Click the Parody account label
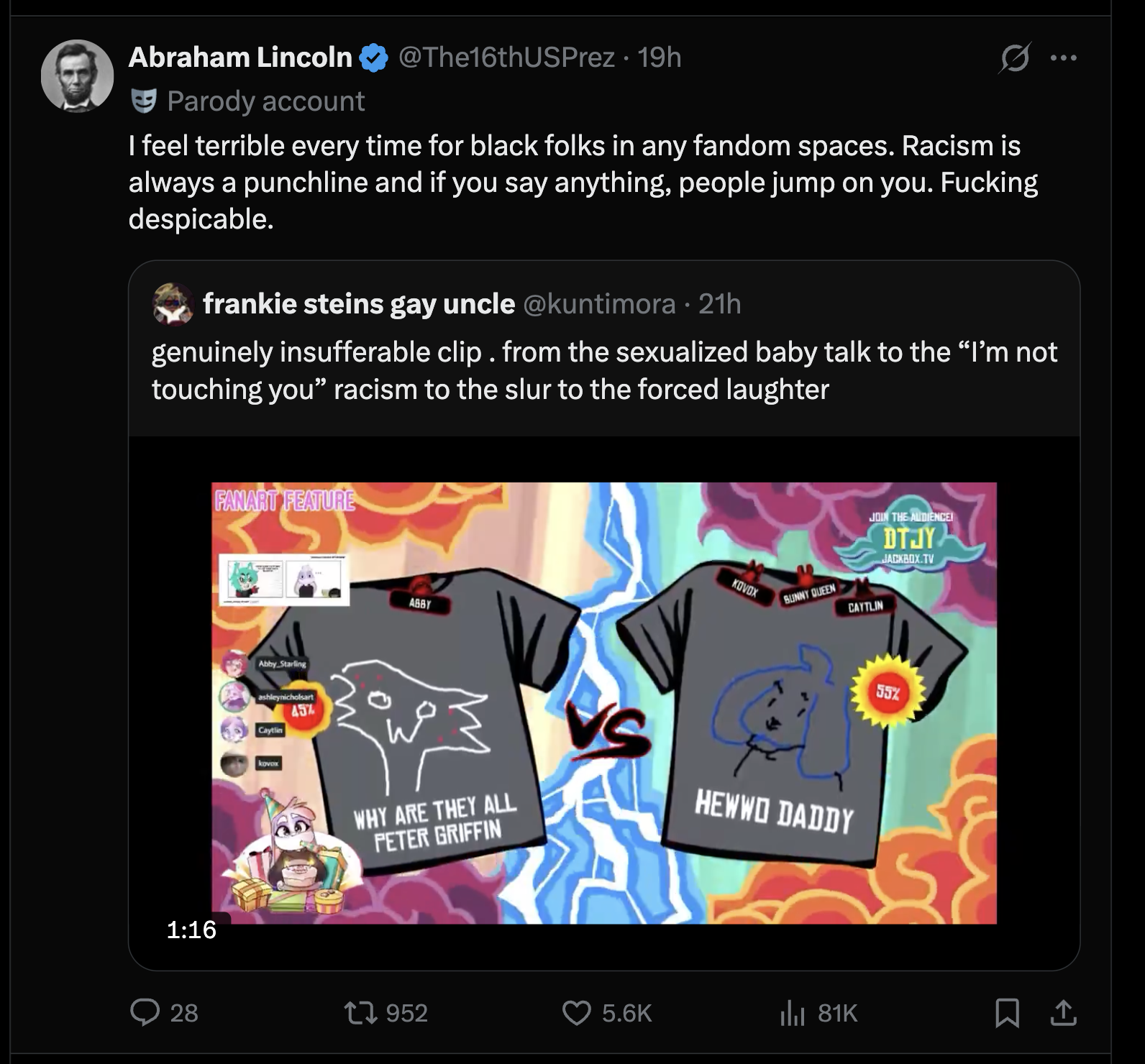This screenshot has height=1064, width=1145. click(266, 101)
